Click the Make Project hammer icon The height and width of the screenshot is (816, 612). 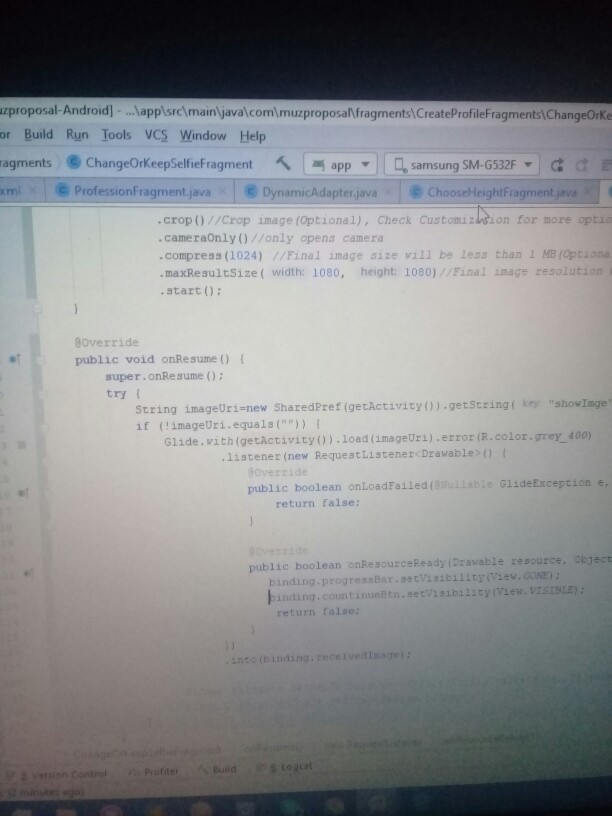[x=283, y=163]
